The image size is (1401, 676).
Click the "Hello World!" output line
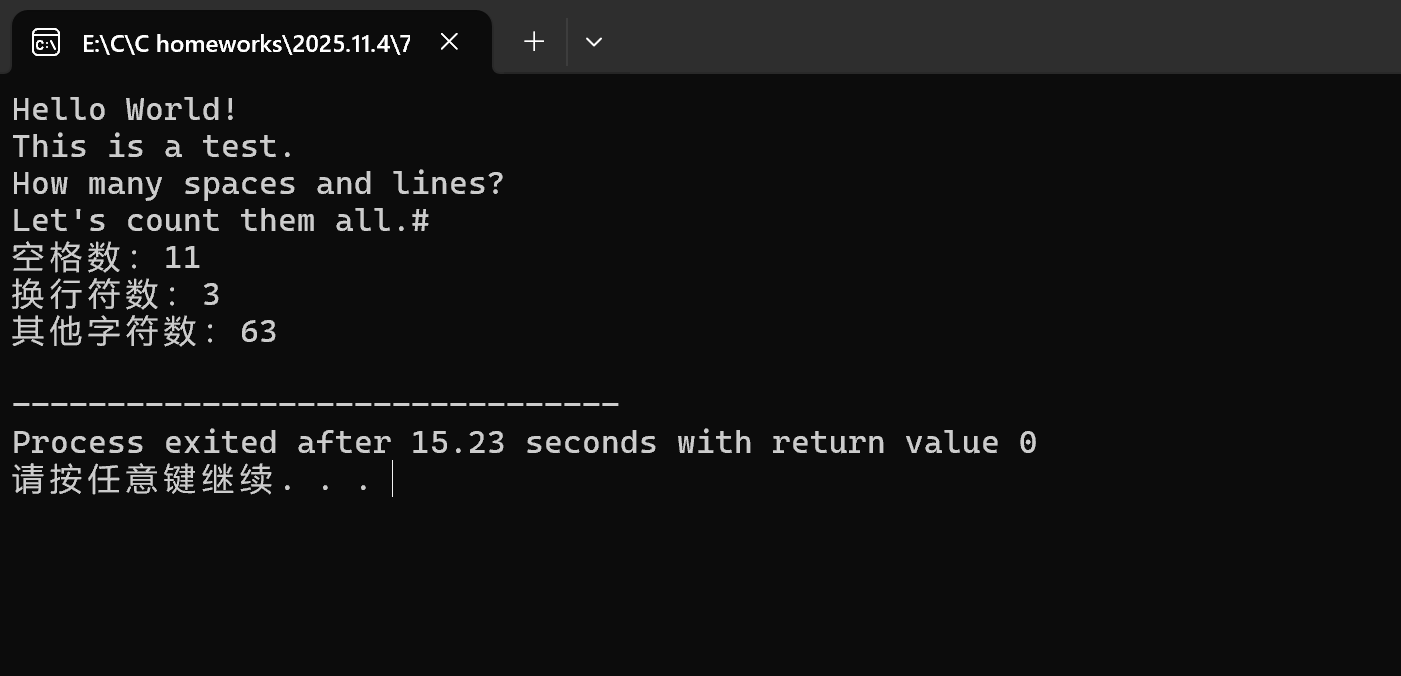pyautogui.click(x=125, y=109)
